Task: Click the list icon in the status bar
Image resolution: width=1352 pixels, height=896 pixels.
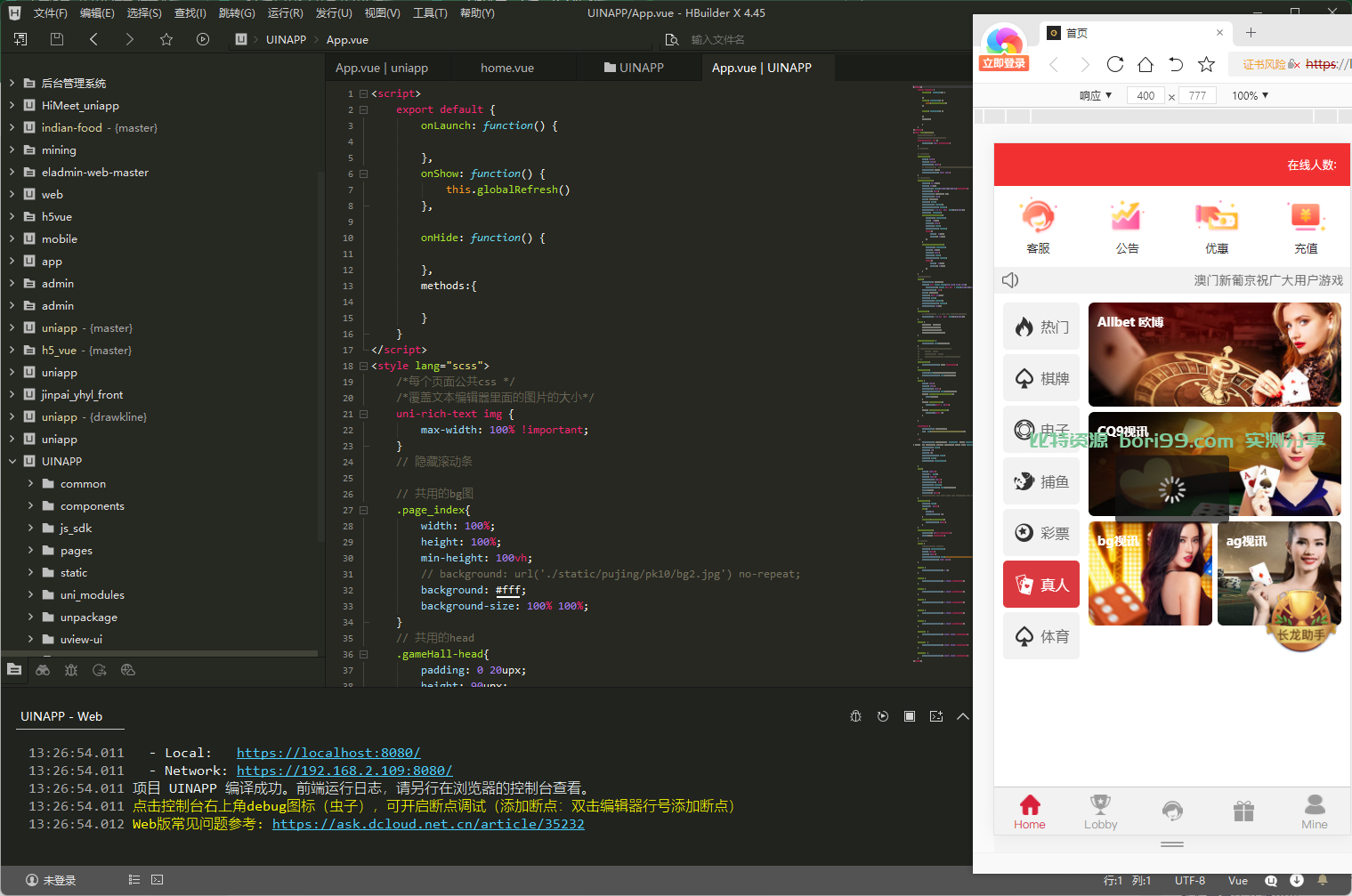Action: coord(134,880)
